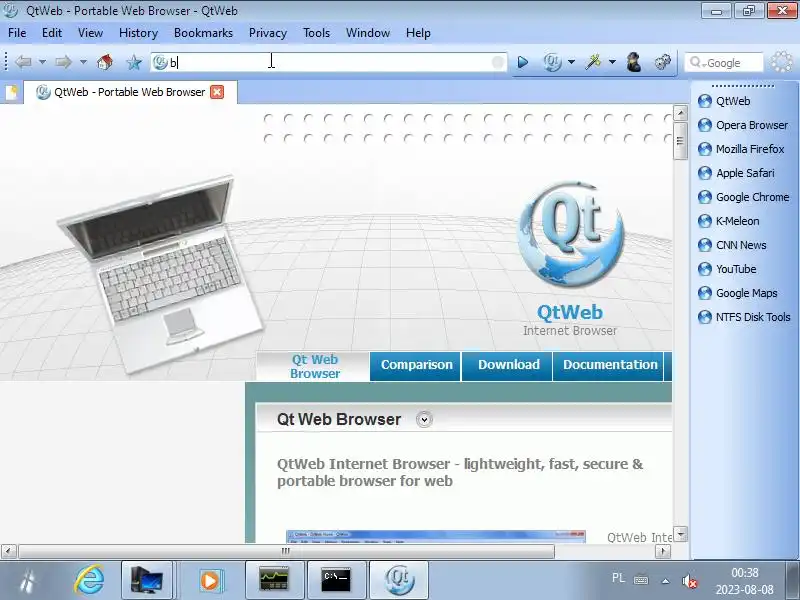Open the Download page tab
The width and height of the screenshot is (800, 600).
[508, 365]
